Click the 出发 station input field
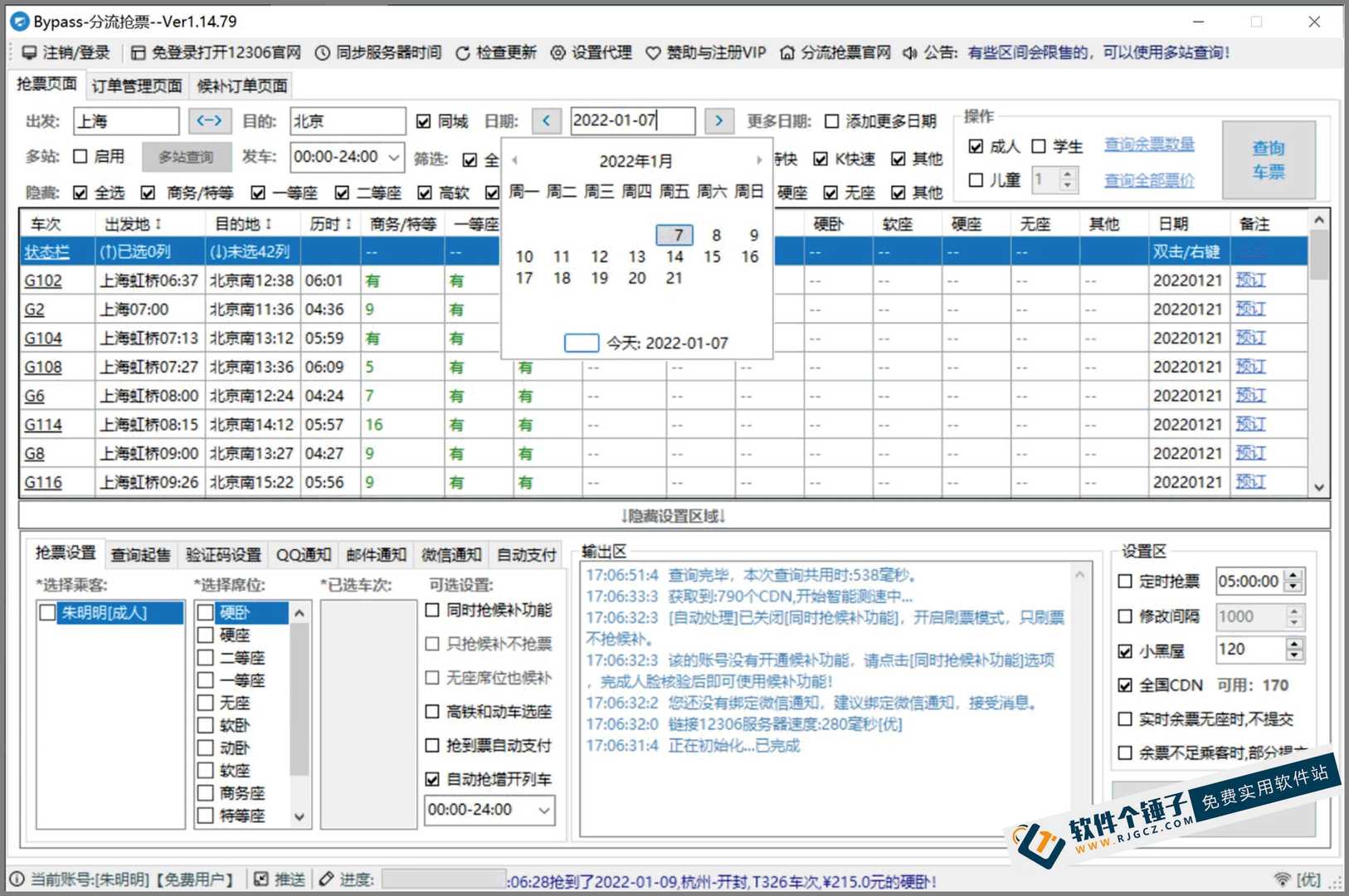The image size is (1349, 896). click(x=126, y=121)
